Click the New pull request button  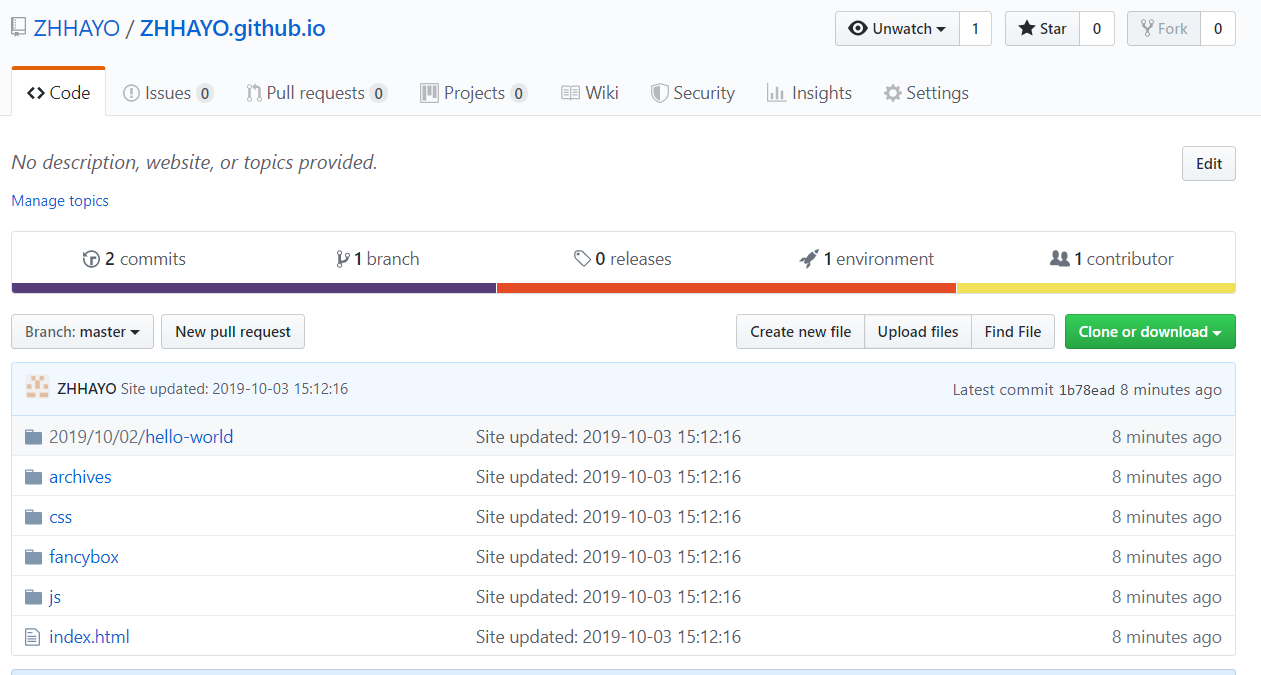233,332
